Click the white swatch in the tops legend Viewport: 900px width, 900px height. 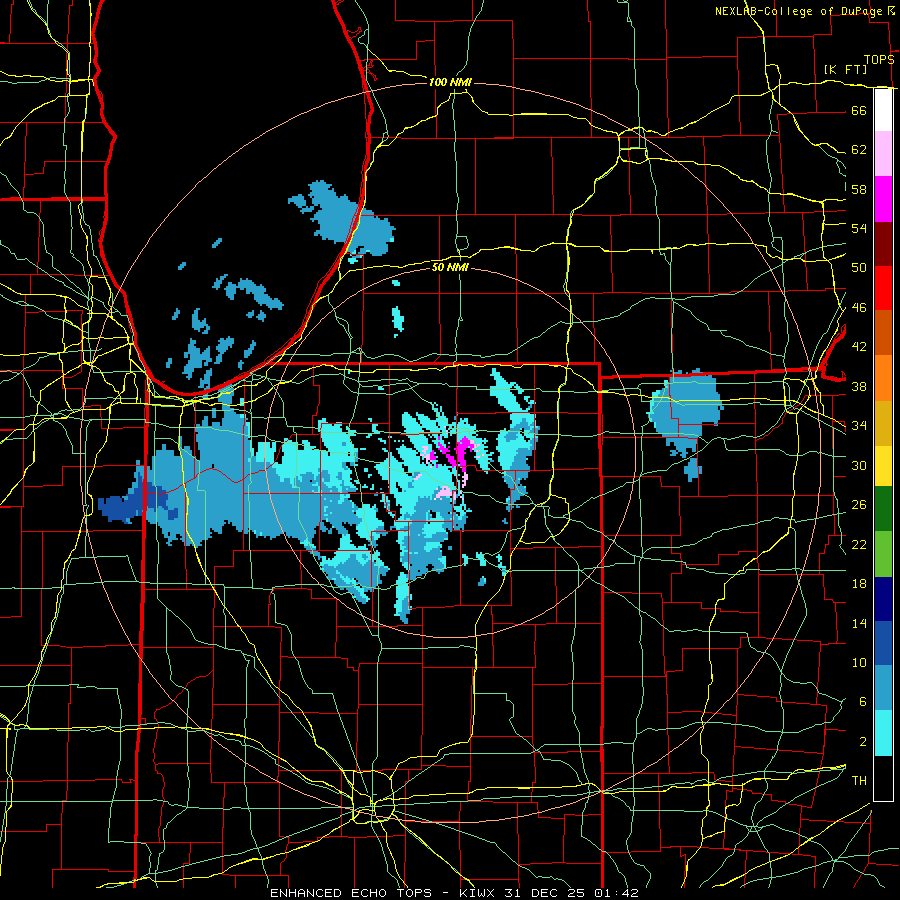pos(883,110)
